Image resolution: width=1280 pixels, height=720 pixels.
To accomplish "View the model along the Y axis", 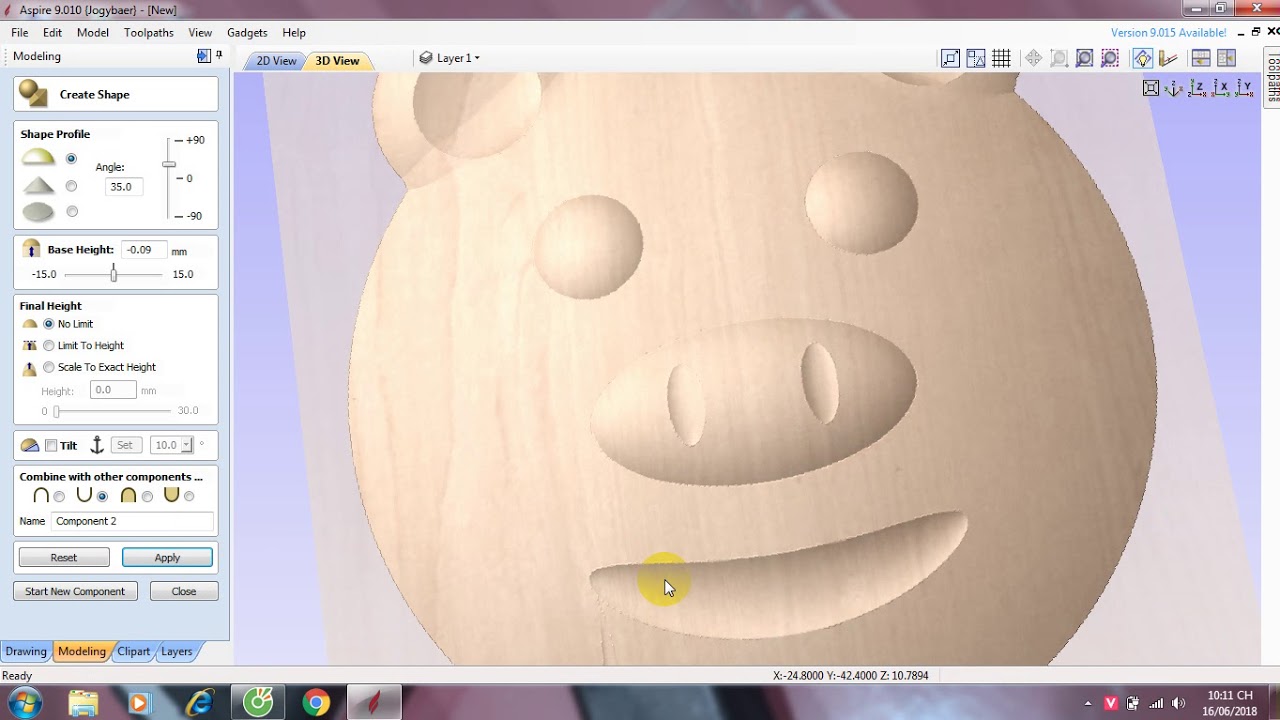I will click(1244, 88).
